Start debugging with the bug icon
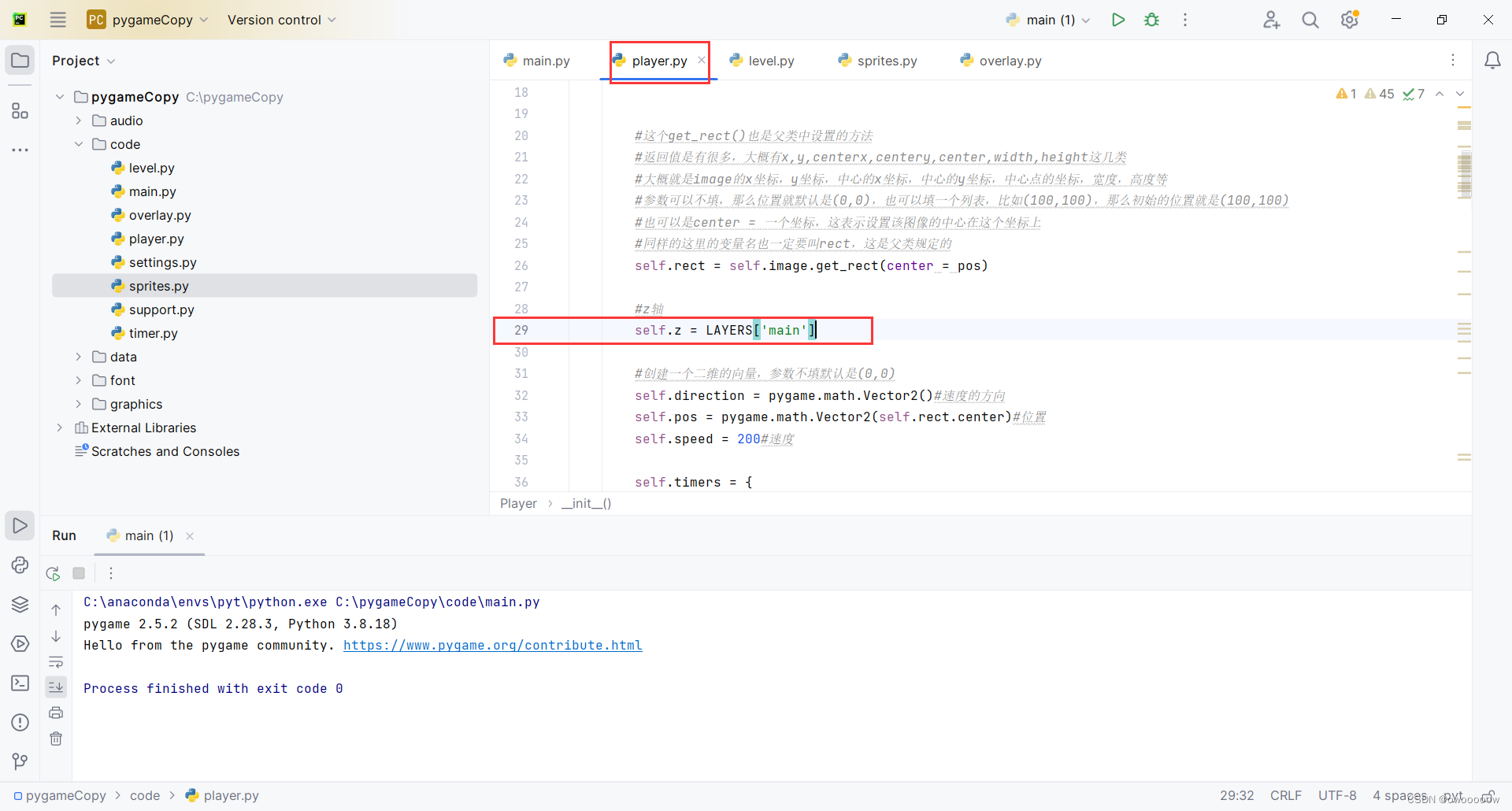 (1151, 20)
